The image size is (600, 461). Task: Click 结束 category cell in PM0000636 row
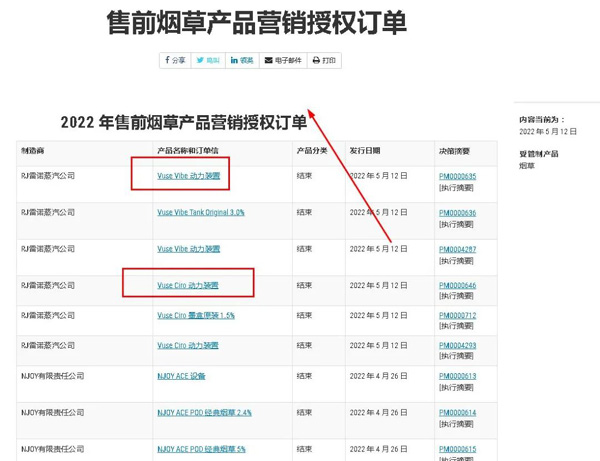[305, 212]
